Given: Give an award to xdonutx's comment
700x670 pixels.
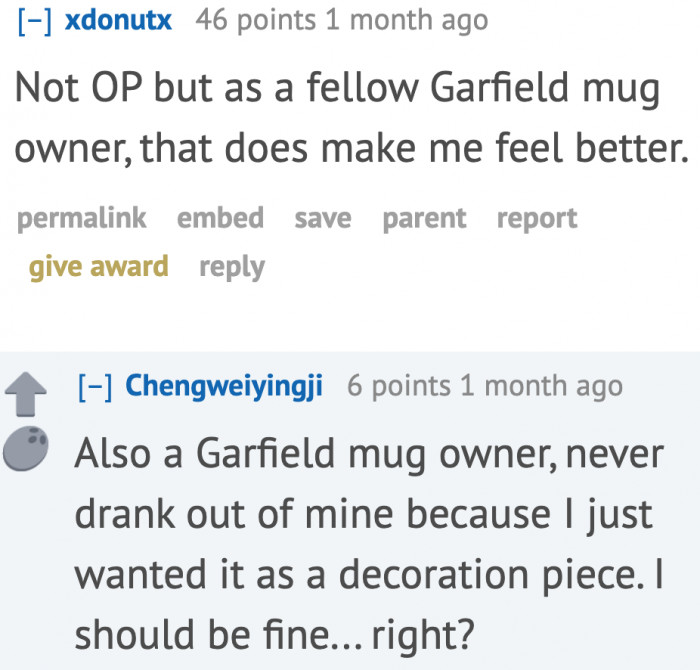Looking at the screenshot, I should [x=99, y=266].
